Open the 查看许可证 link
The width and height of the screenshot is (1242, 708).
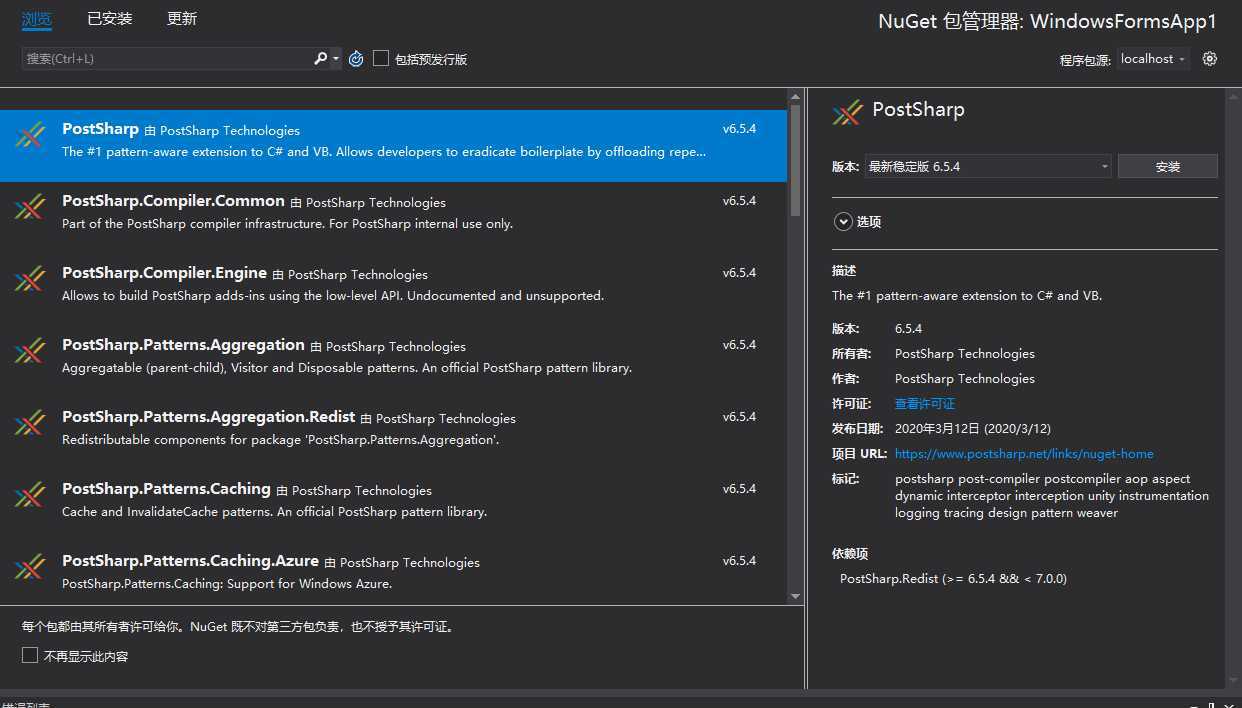[x=925, y=404]
